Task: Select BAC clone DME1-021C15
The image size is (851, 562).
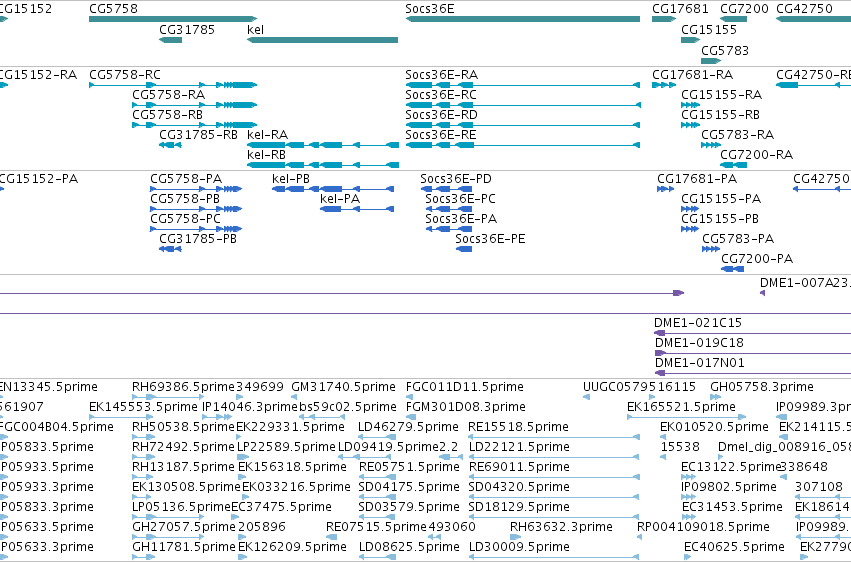Action: pos(752,333)
